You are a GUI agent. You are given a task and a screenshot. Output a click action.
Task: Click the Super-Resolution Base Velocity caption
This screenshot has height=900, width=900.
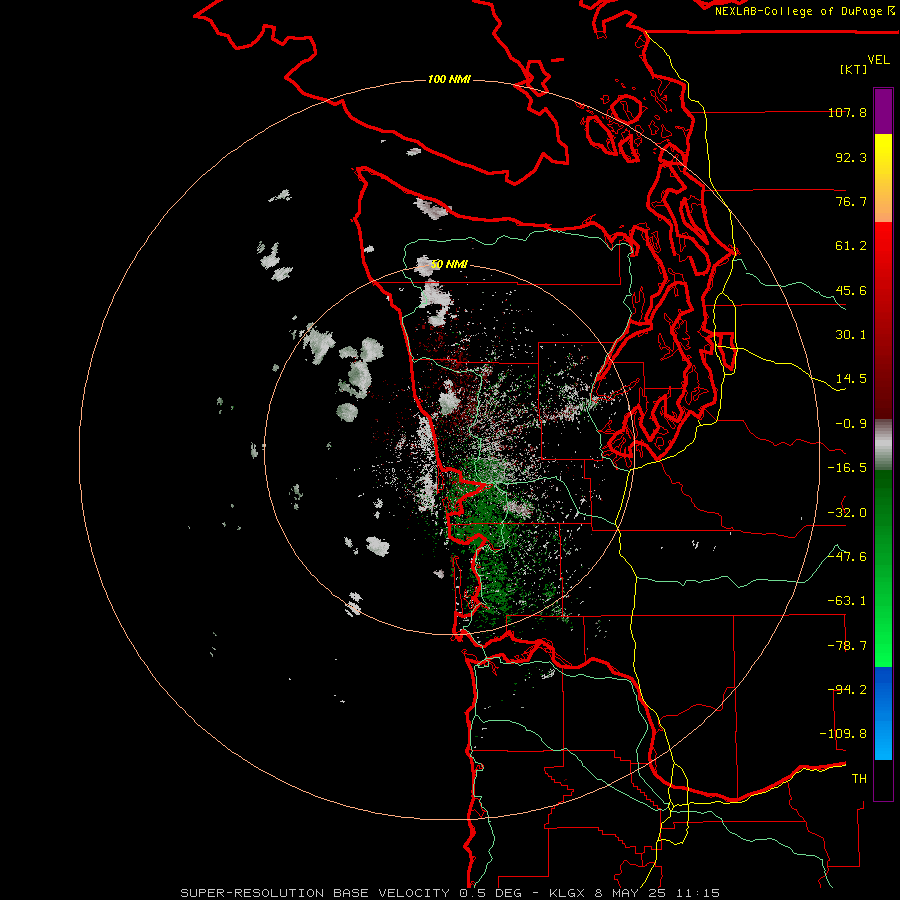tap(450, 893)
